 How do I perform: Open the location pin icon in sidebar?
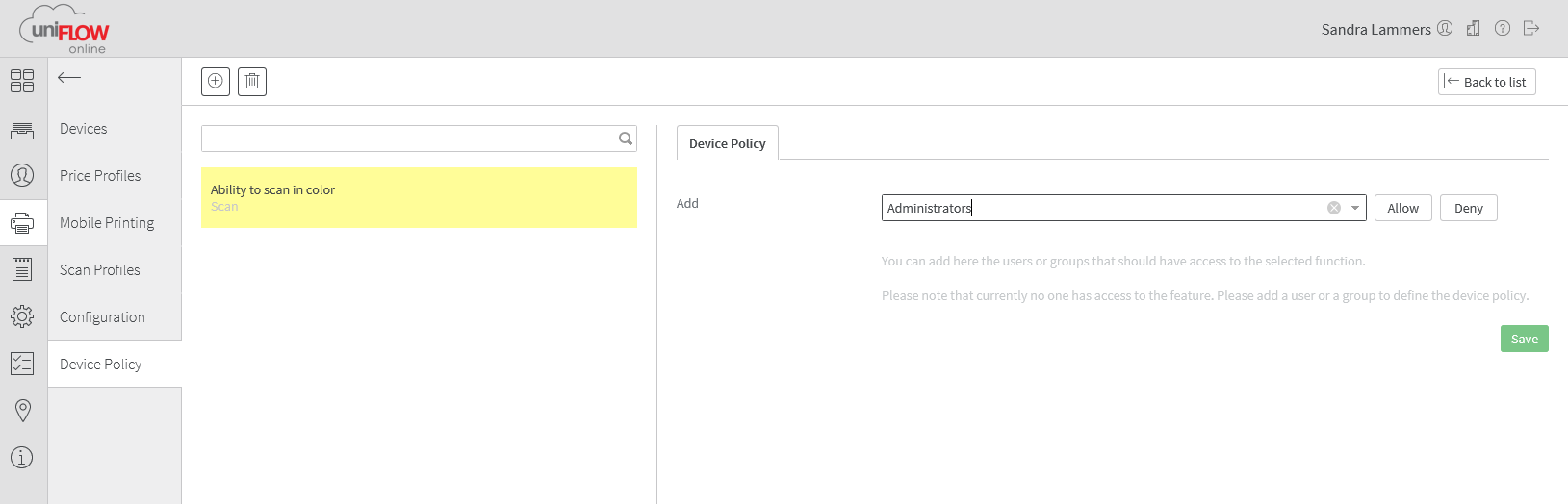click(22, 411)
